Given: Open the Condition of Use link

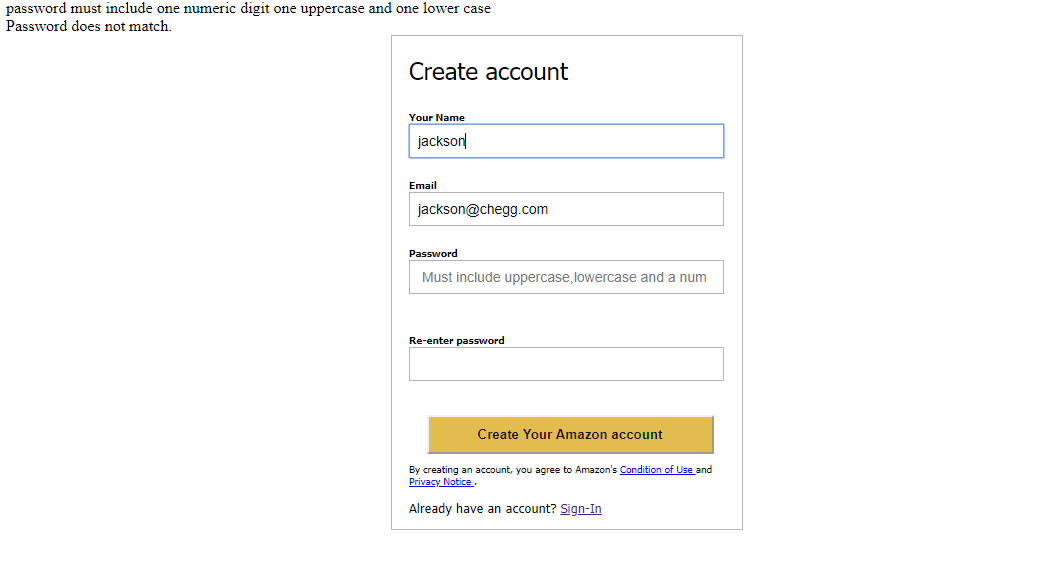Looking at the screenshot, I should click(657, 469).
